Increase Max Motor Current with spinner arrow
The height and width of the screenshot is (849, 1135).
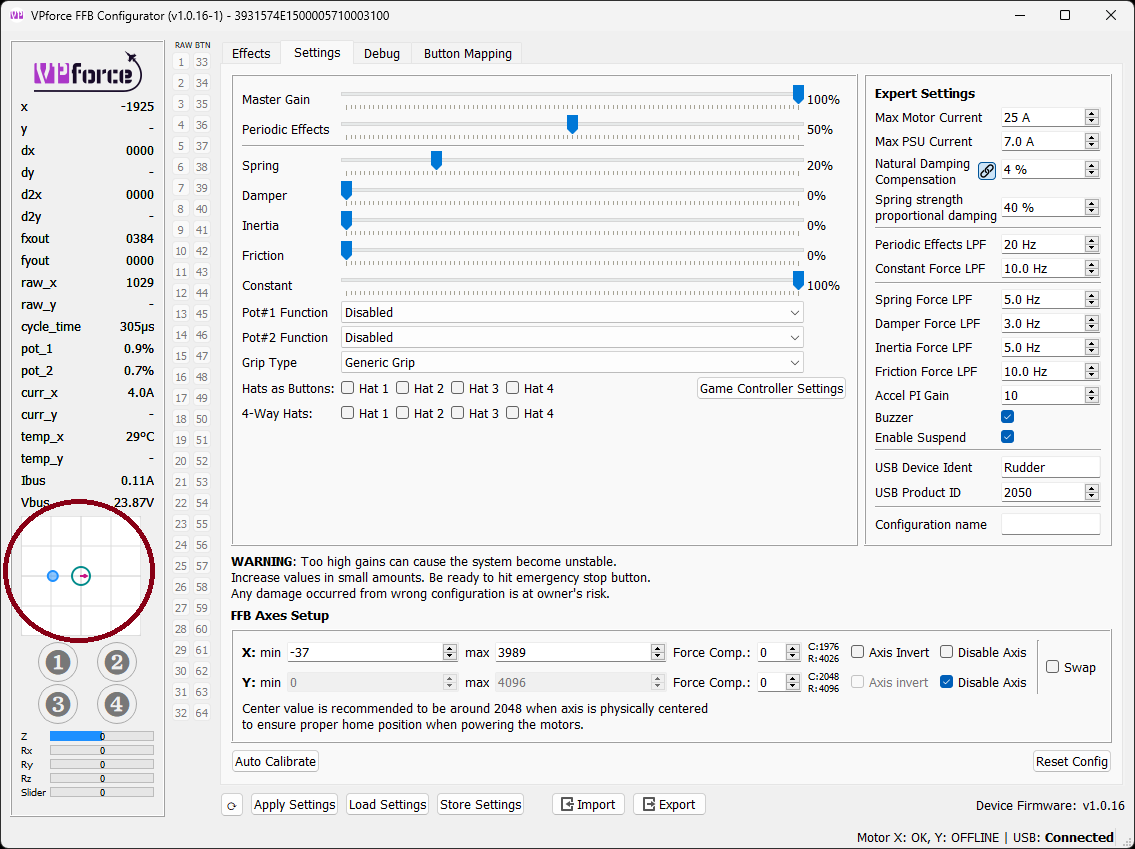click(x=1092, y=114)
